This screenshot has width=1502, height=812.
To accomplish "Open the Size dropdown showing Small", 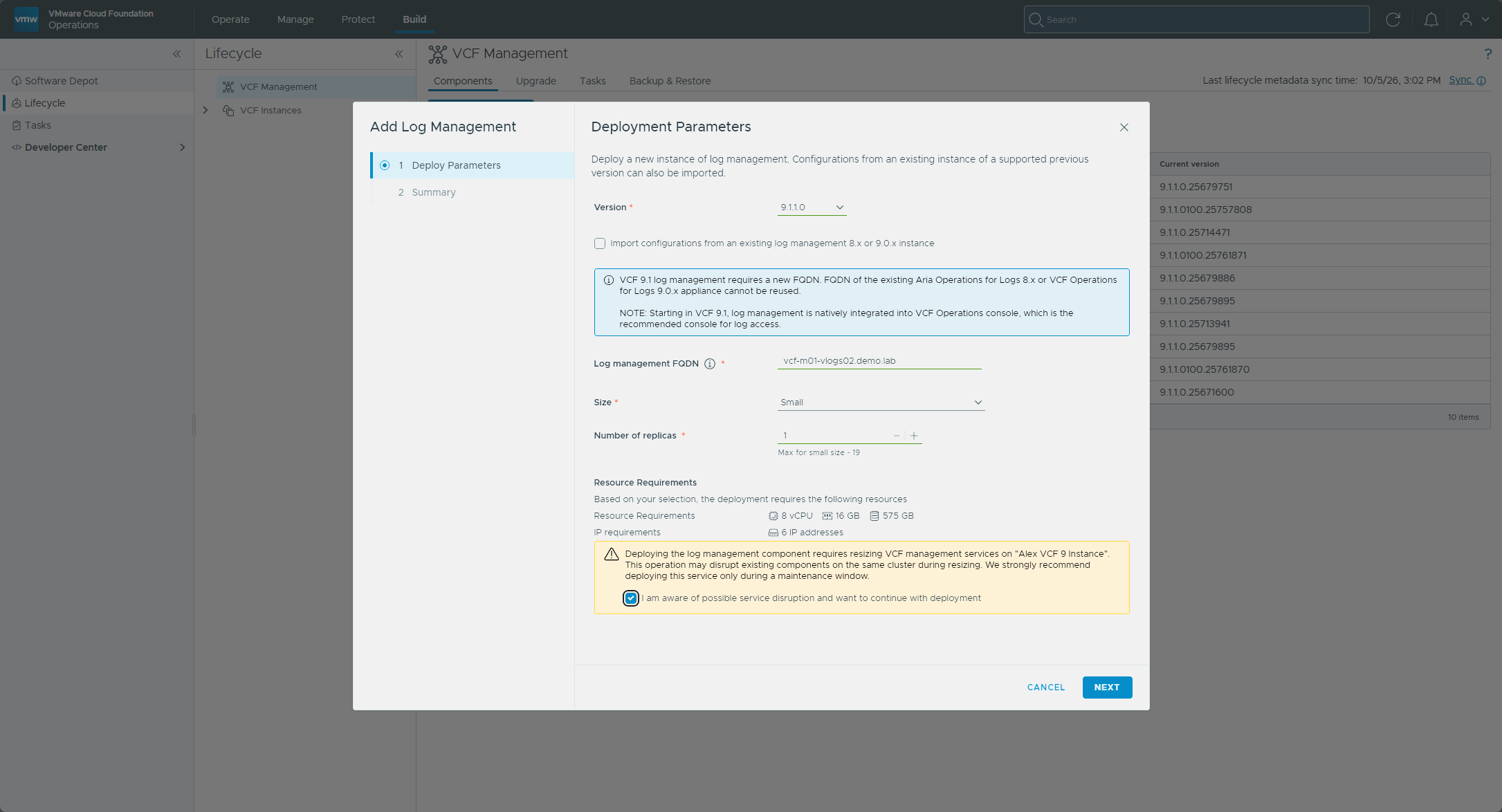I will (881, 403).
